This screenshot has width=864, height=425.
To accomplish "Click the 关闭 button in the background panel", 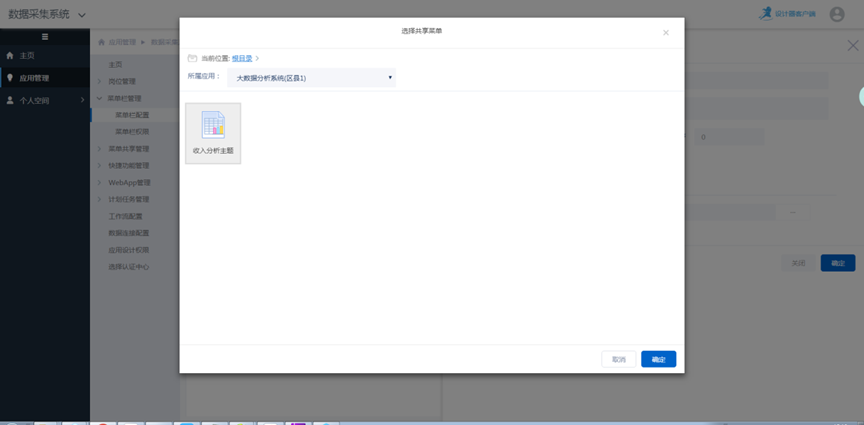I will point(798,263).
